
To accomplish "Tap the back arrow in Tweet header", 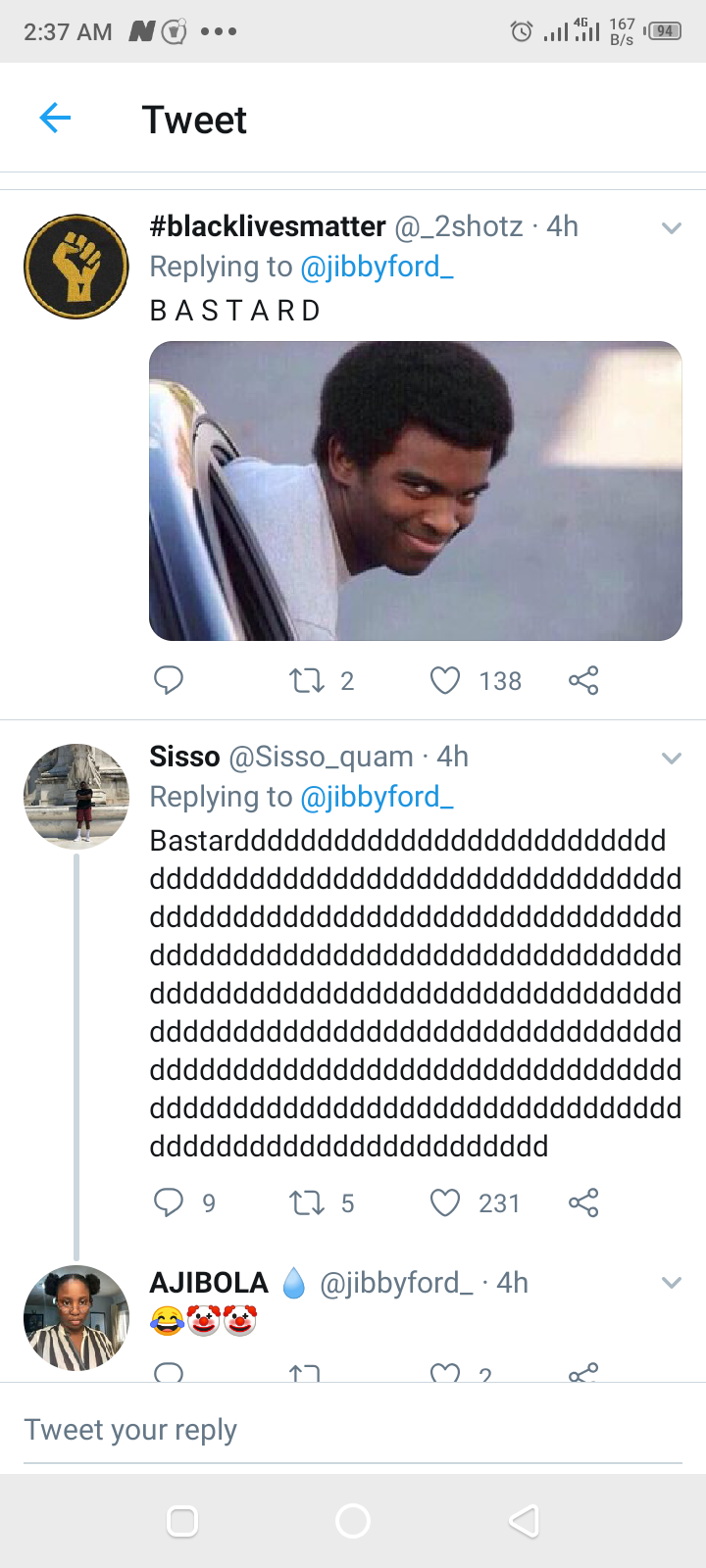I will coord(56,120).
